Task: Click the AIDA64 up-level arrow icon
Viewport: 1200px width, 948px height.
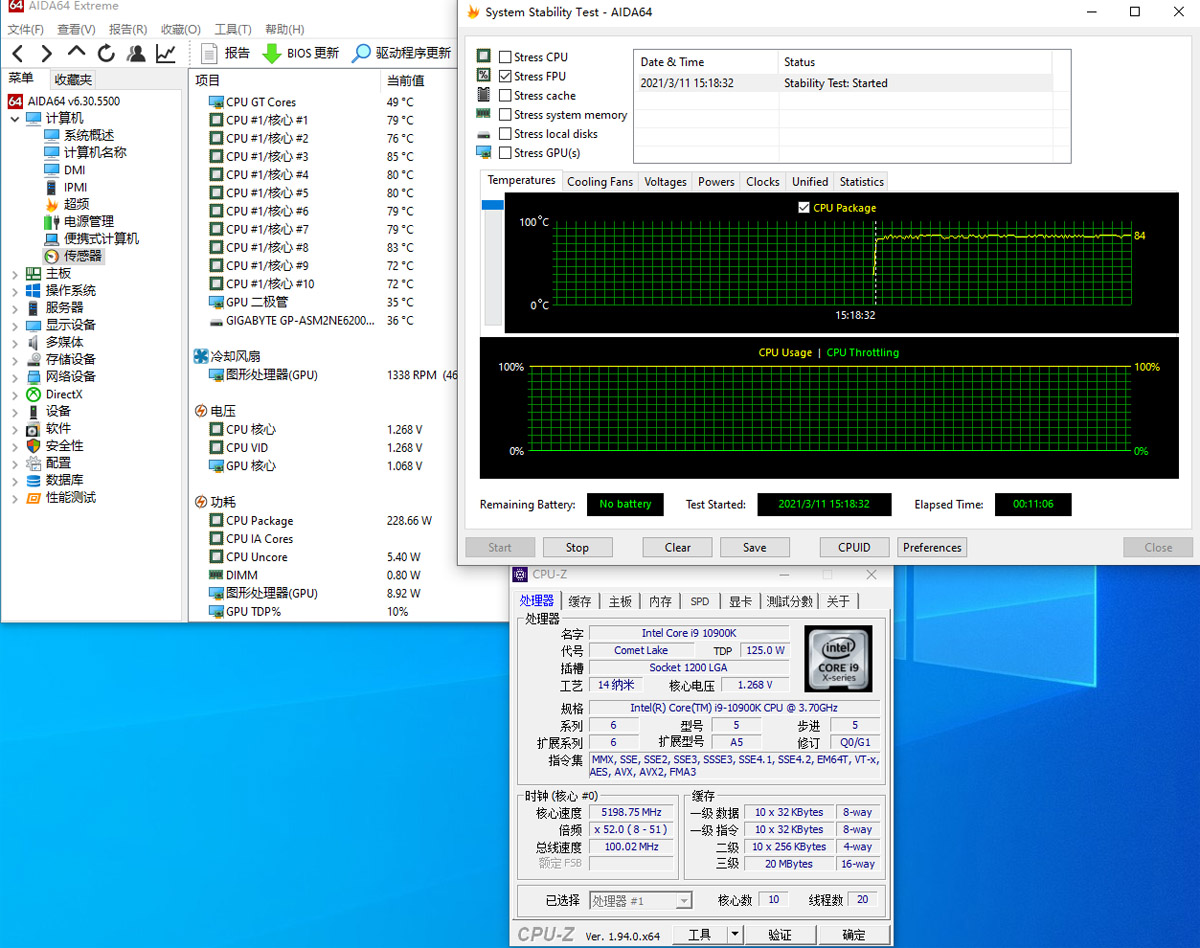Action: click(76, 53)
